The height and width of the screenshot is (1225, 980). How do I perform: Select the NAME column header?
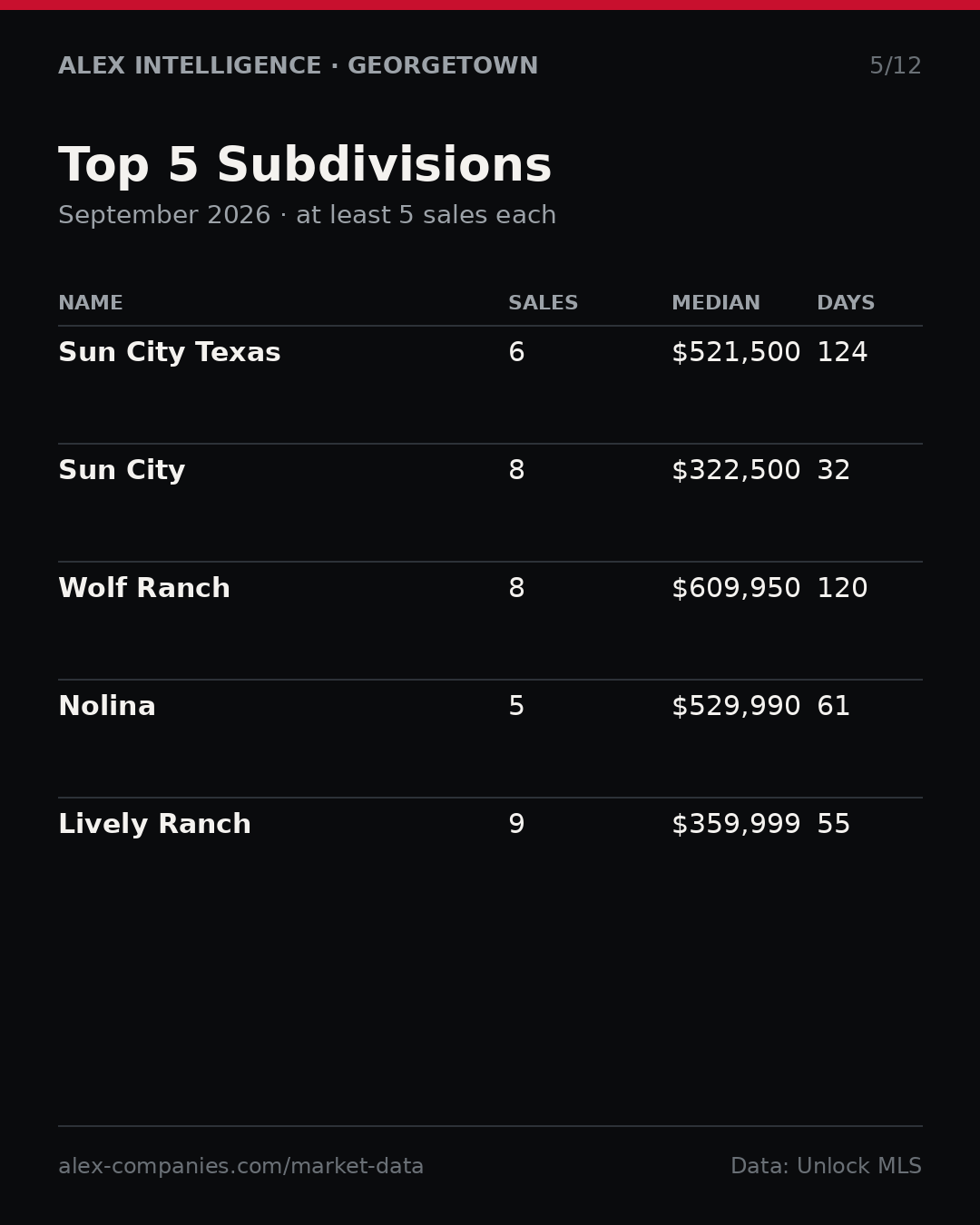click(91, 303)
